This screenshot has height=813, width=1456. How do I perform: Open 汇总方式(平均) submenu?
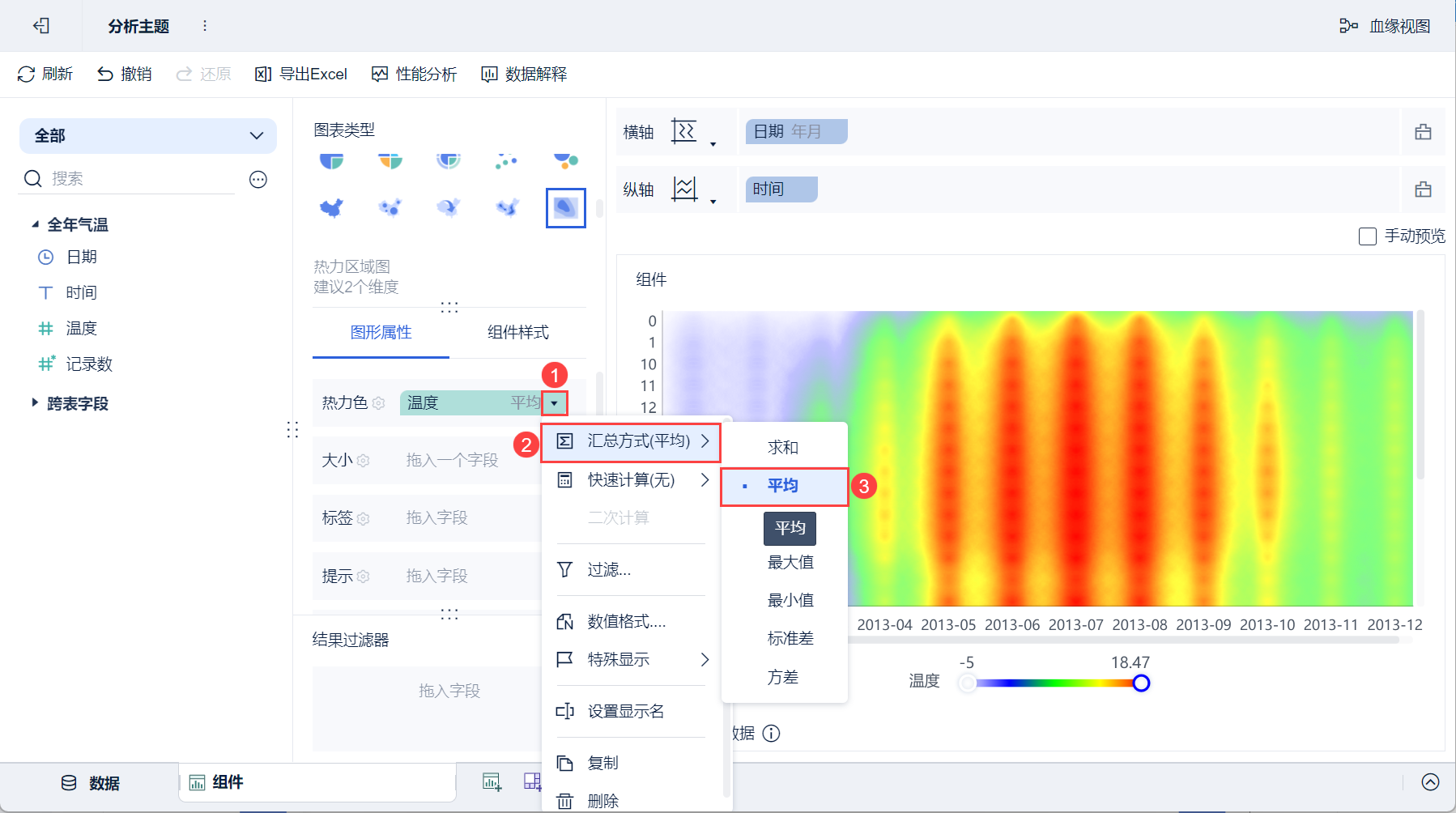[x=631, y=441]
